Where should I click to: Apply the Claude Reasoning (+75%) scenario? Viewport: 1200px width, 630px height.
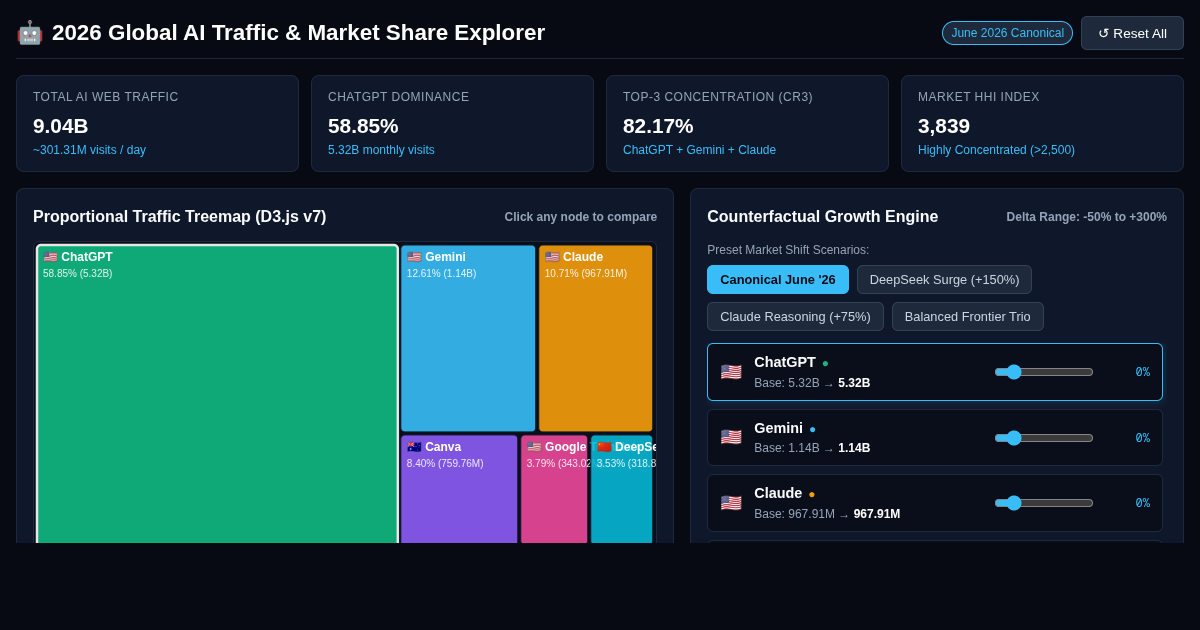[x=795, y=316]
